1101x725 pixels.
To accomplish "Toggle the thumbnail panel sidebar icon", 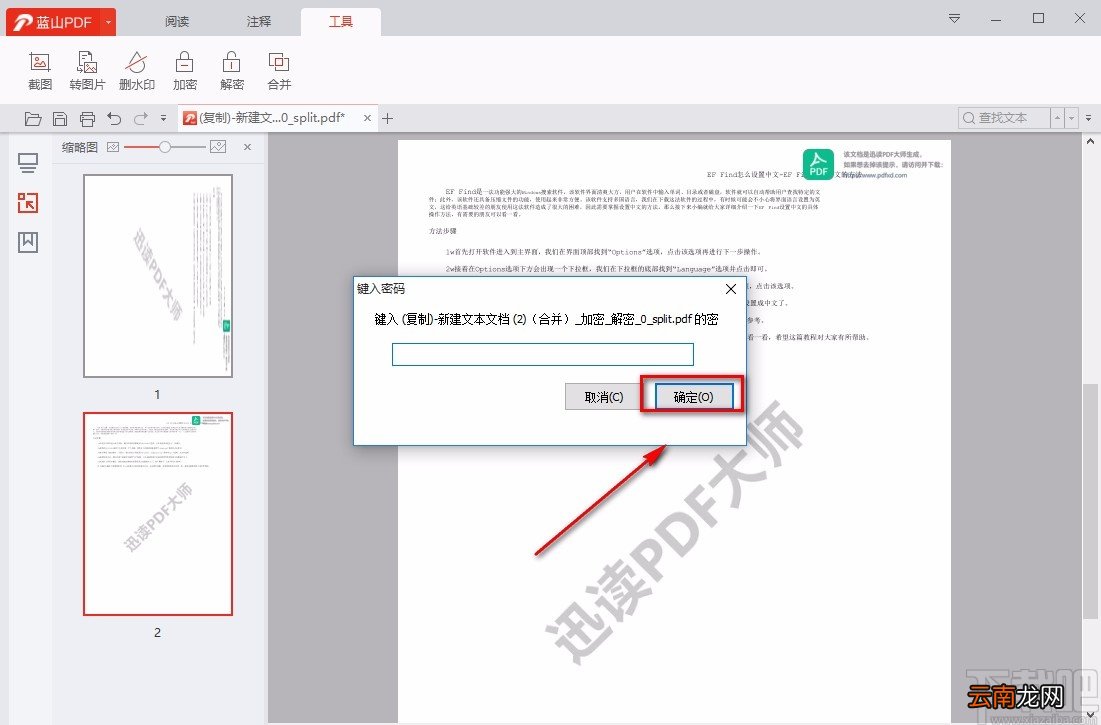I will tap(28, 203).
